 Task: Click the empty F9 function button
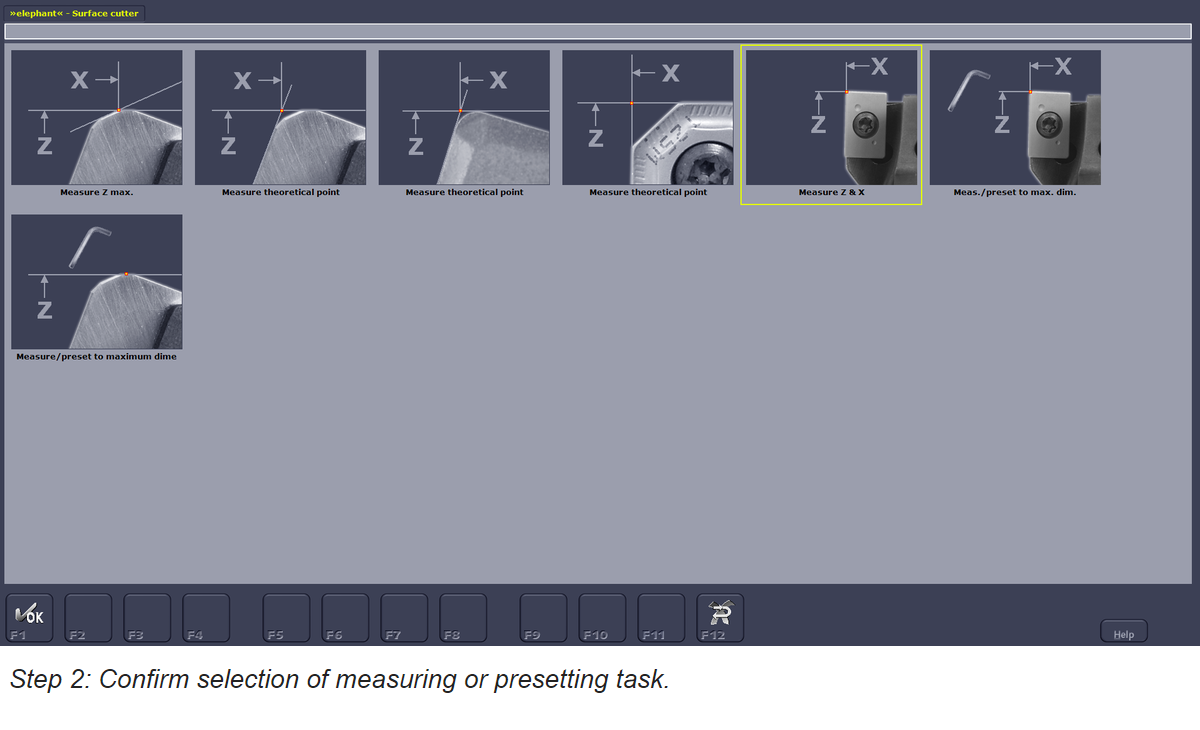(x=543, y=616)
